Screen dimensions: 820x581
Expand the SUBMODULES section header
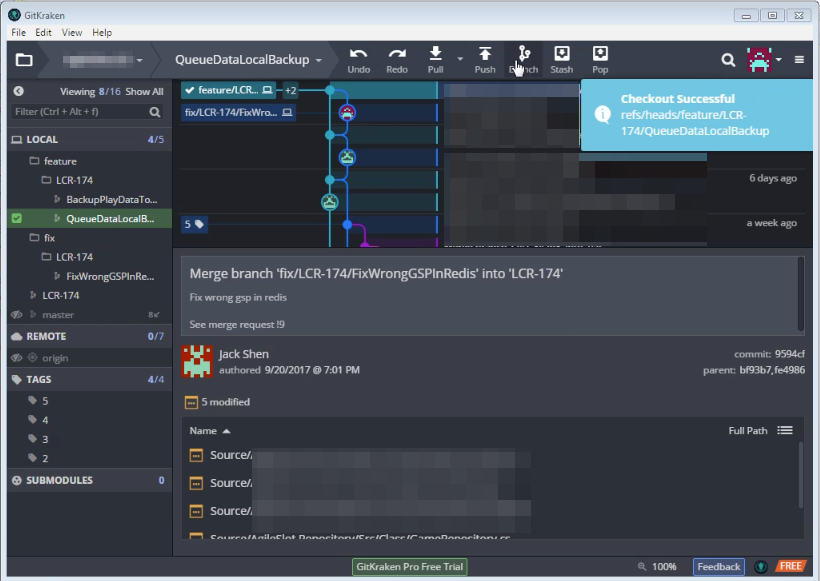(89, 480)
